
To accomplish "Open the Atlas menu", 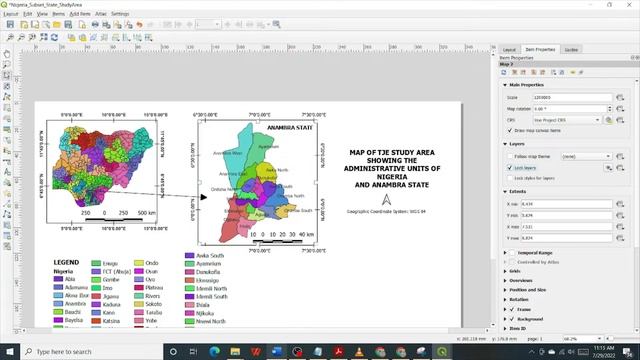I will 101,14.
